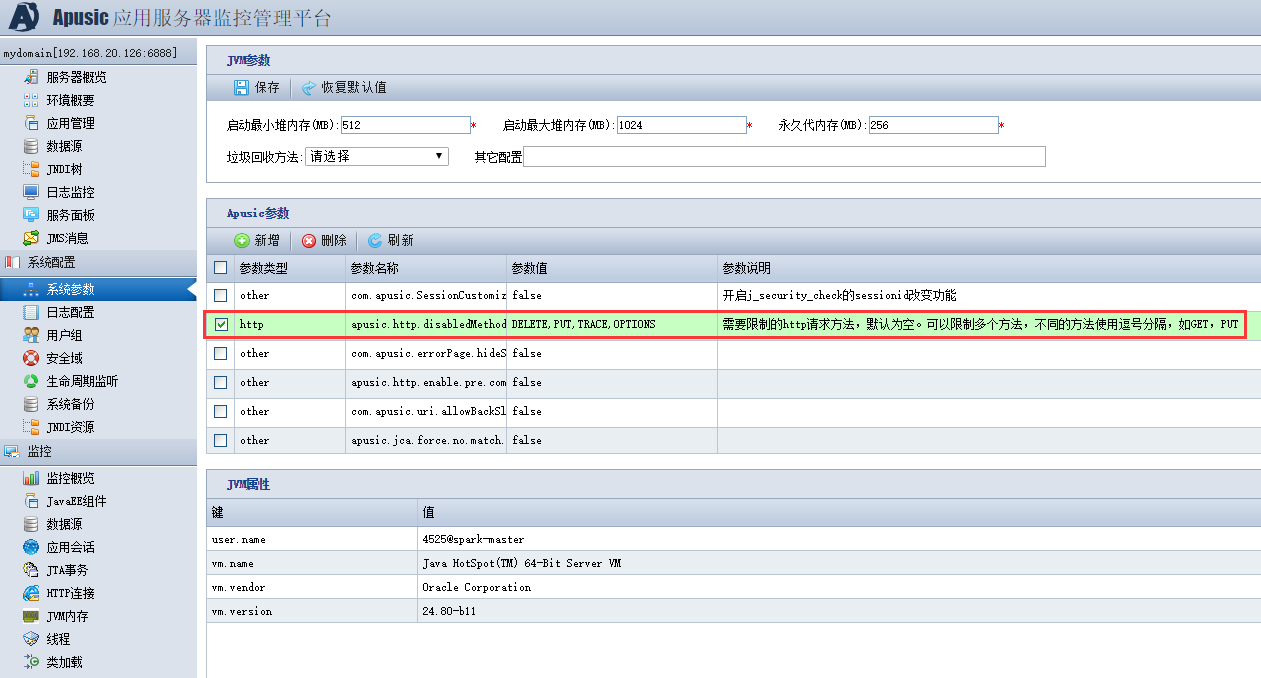The height and width of the screenshot is (678, 1261).
Task: Click 新增 to add an Apusic parameter
Action: (257, 240)
